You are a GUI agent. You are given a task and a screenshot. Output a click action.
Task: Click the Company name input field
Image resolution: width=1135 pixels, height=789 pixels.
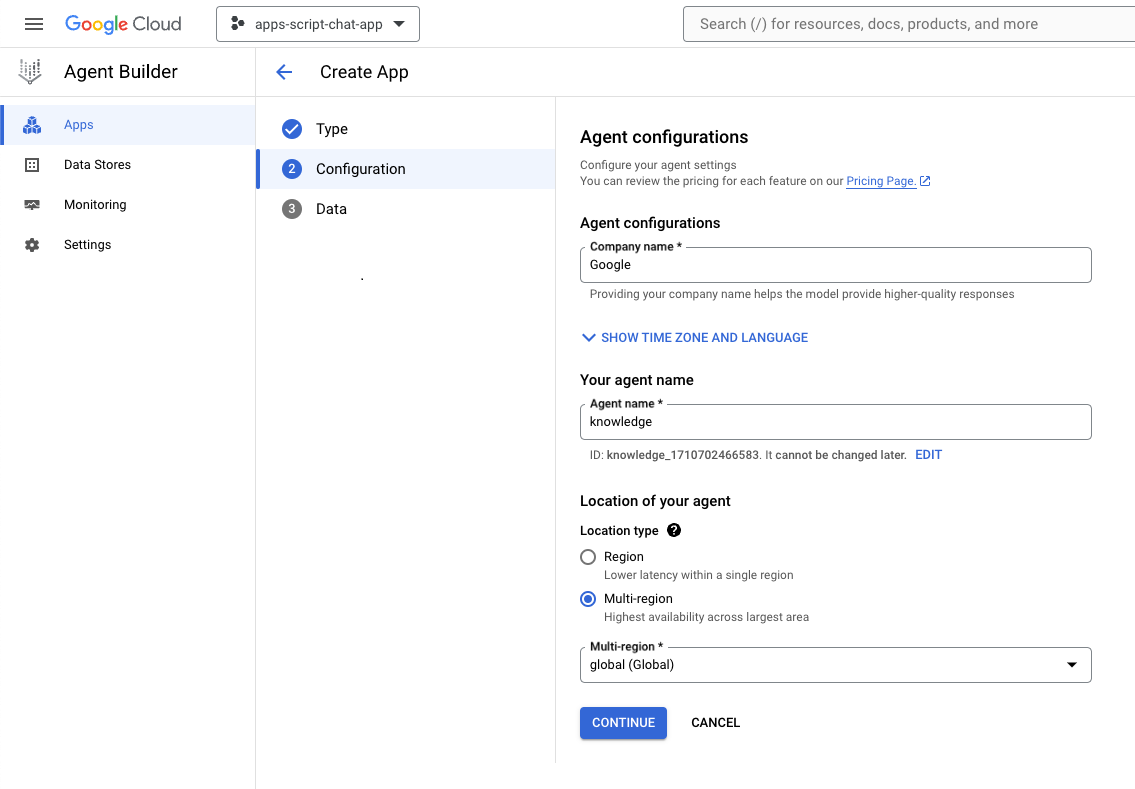[x=835, y=265]
